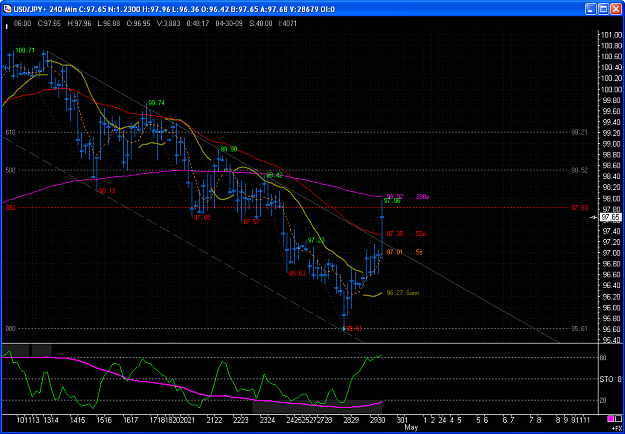625x434 pixels.
Task: Click the 20 level on the stochastic axis
Action: pos(603,400)
